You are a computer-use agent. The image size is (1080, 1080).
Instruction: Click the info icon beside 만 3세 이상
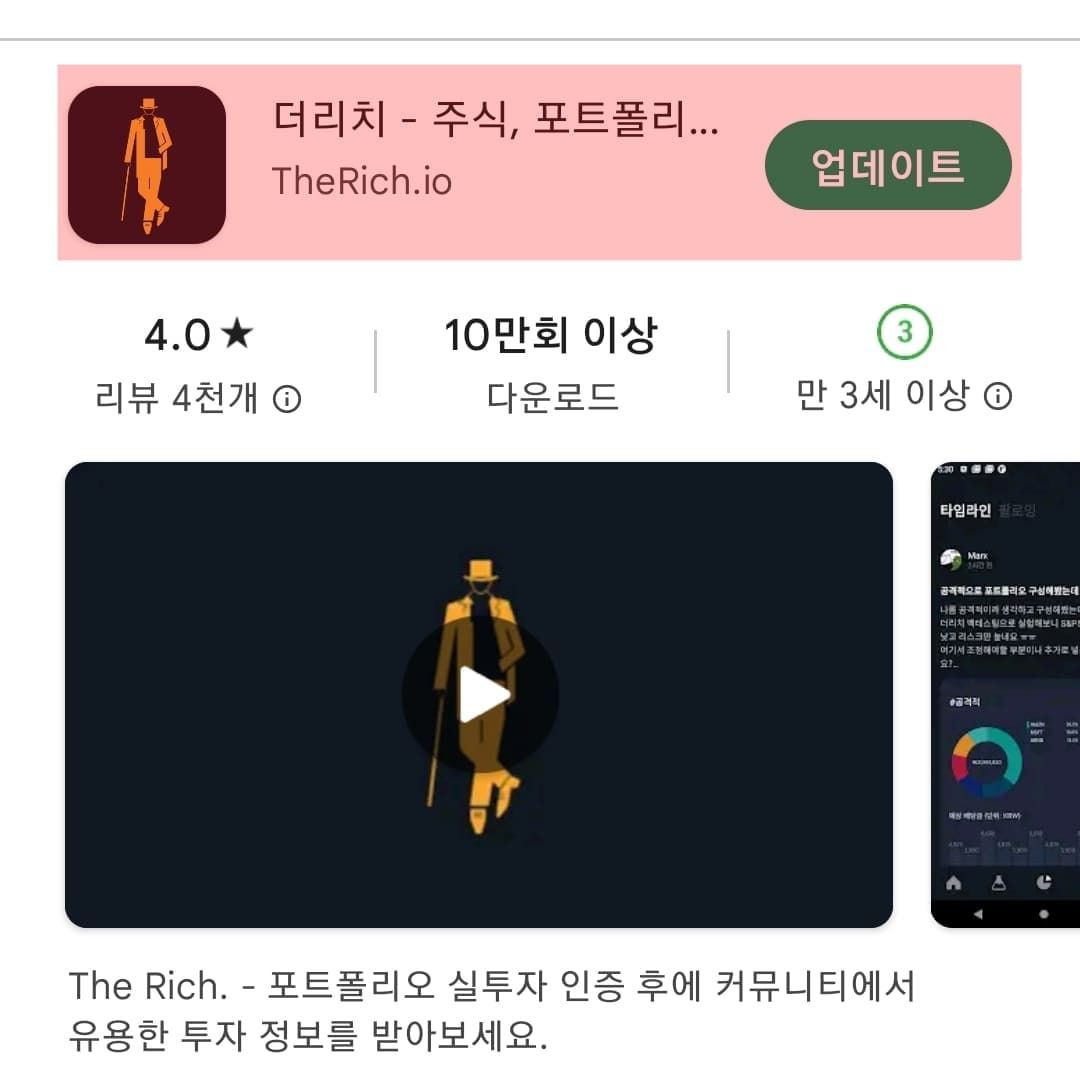click(998, 396)
